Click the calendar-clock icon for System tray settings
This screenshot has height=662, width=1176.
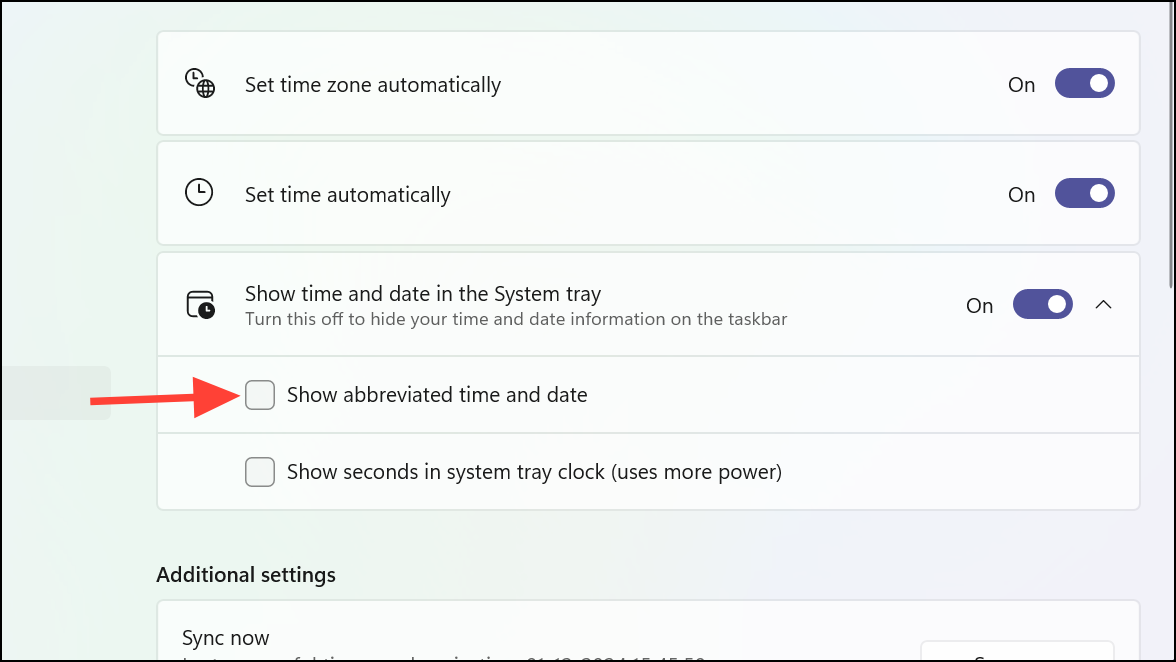(199, 305)
